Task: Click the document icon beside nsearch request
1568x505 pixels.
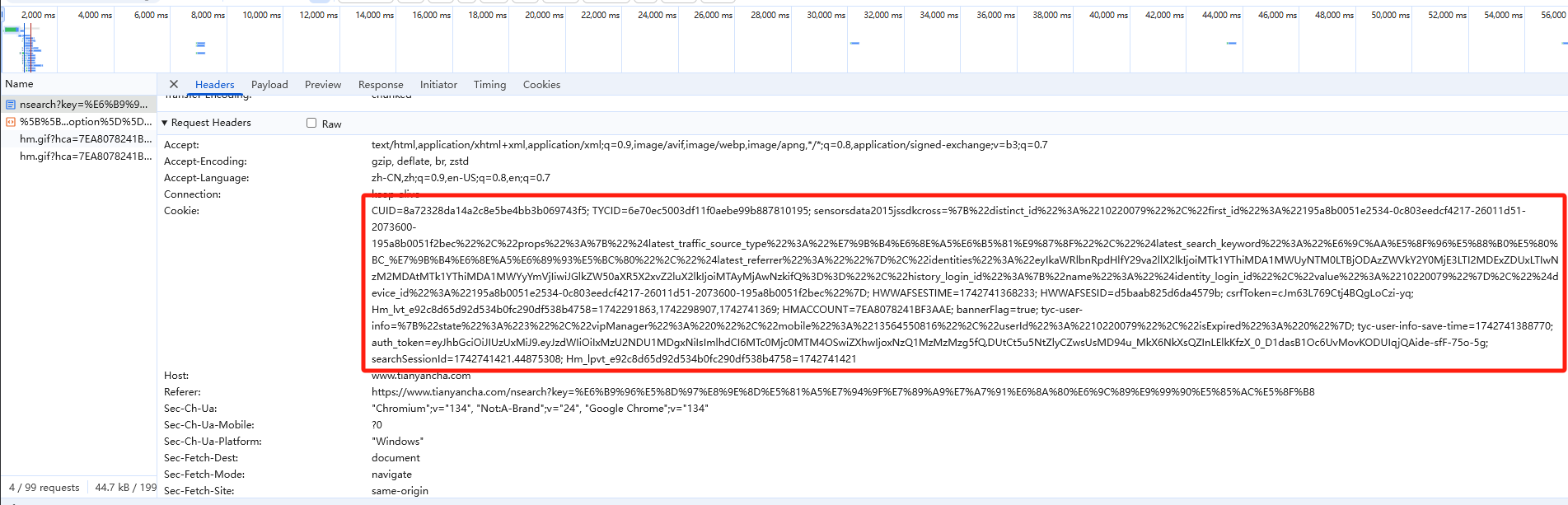Action: (11, 105)
